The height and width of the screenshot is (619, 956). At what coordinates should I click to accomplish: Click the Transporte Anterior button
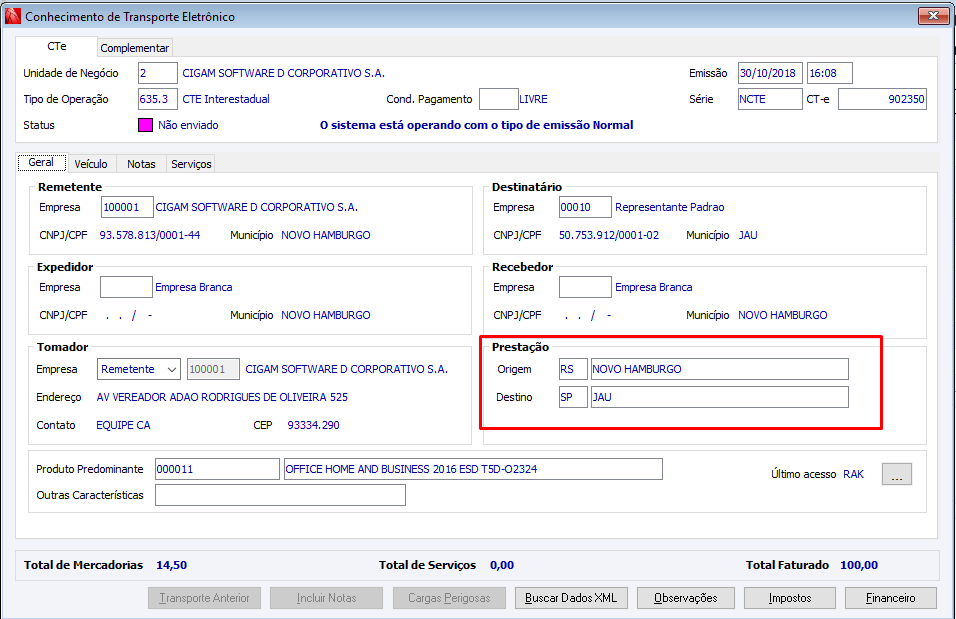click(x=204, y=598)
